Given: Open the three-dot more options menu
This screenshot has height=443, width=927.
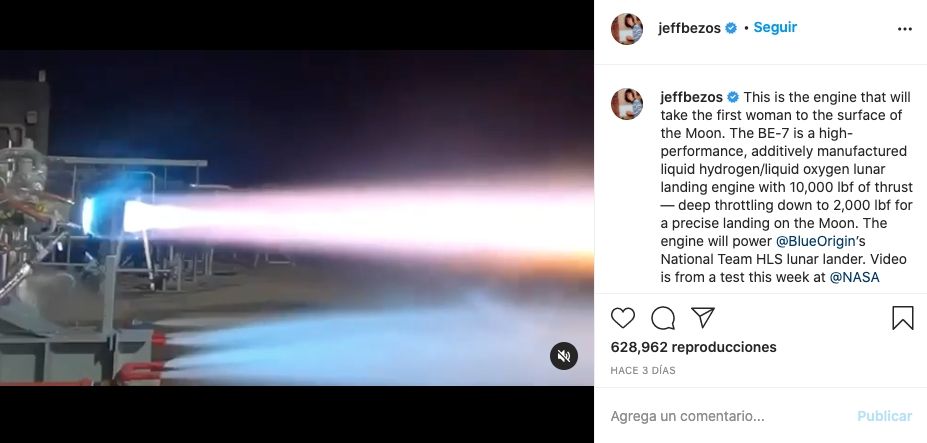Looking at the screenshot, I should 905,29.
